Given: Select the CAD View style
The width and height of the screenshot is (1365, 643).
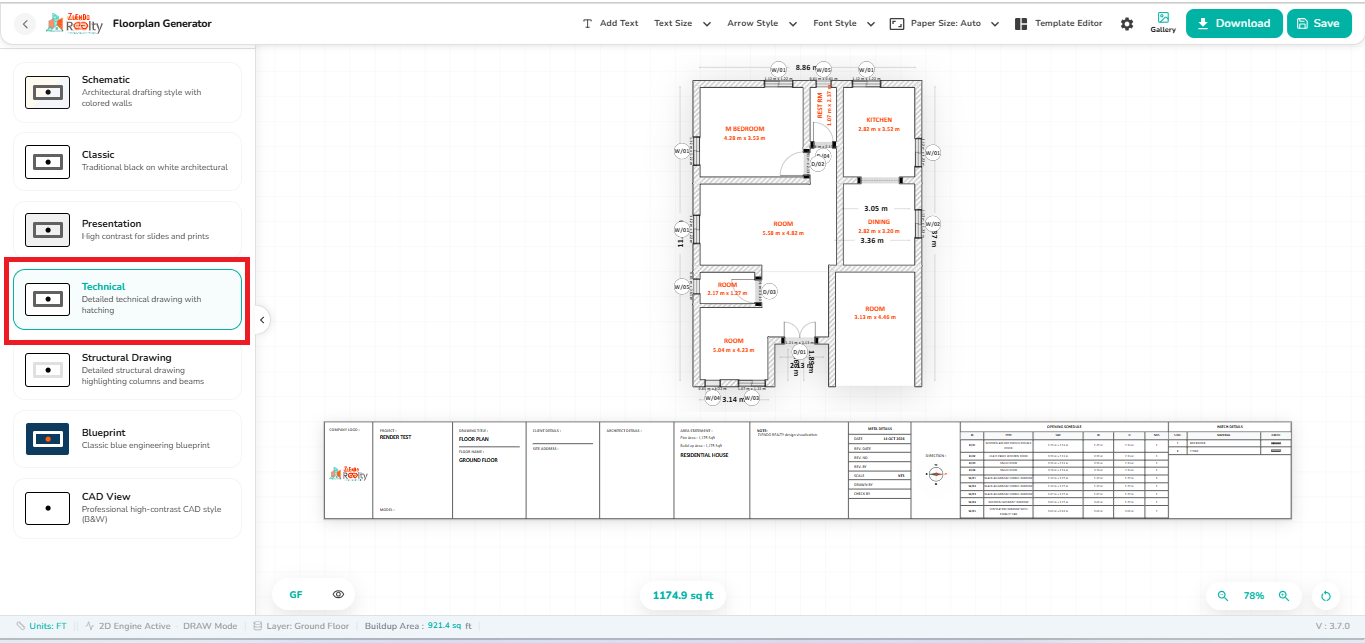Looking at the screenshot, I should (127, 508).
